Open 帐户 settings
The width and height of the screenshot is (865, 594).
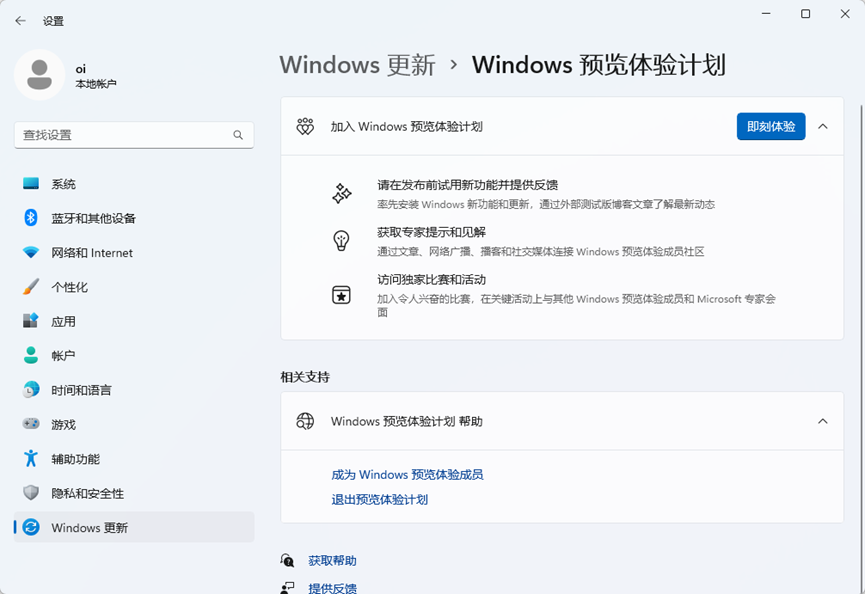pyautogui.click(x=134, y=355)
